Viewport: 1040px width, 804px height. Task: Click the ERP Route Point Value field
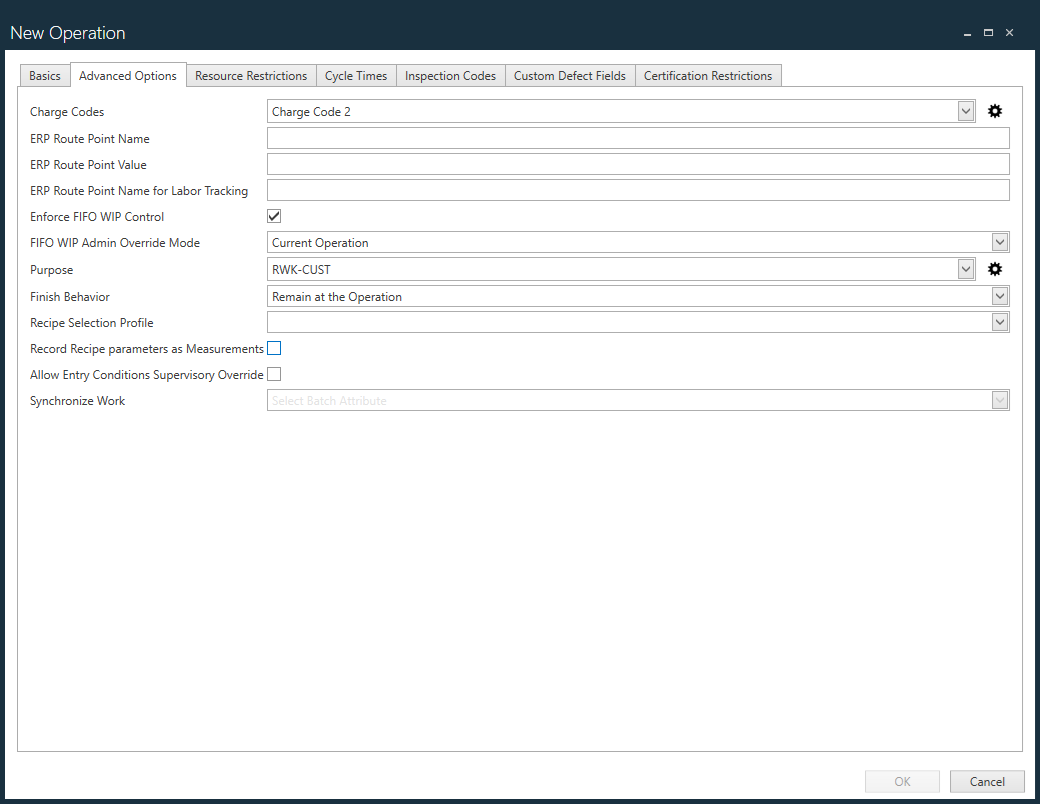(x=637, y=163)
